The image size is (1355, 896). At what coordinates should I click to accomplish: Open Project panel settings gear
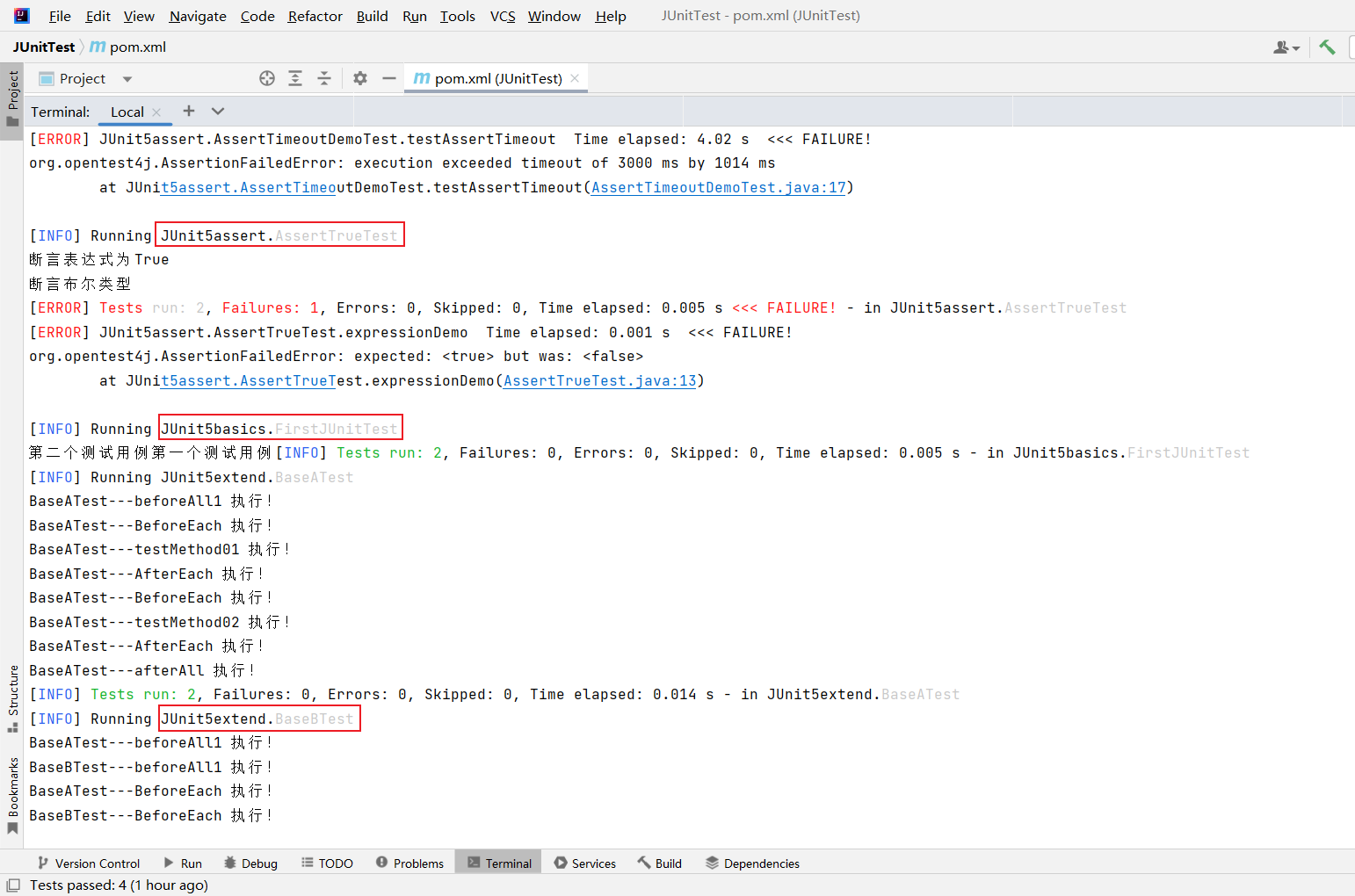tap(360, 78)
